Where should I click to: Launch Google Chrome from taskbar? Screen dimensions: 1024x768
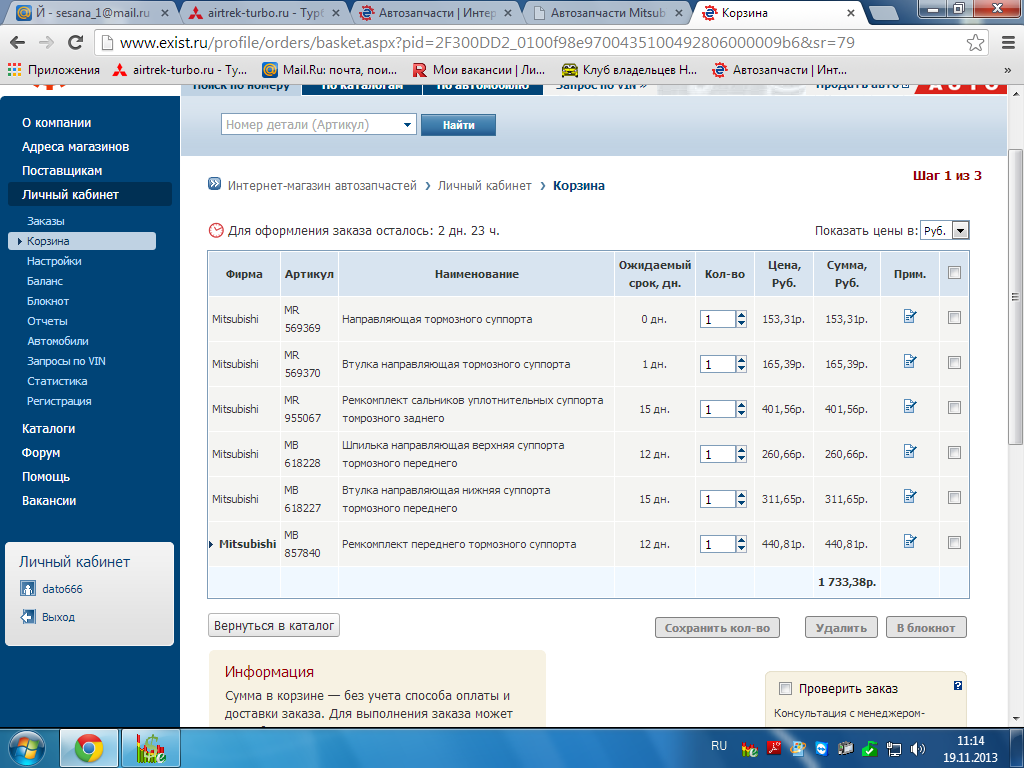pos(89,748)
